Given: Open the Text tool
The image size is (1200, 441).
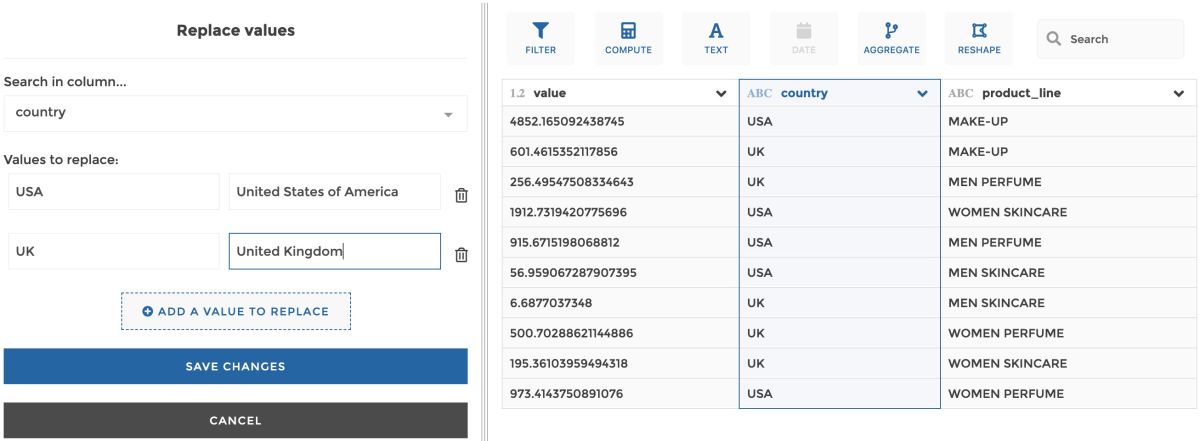Looking at the screenshot, I should point(716,39).
